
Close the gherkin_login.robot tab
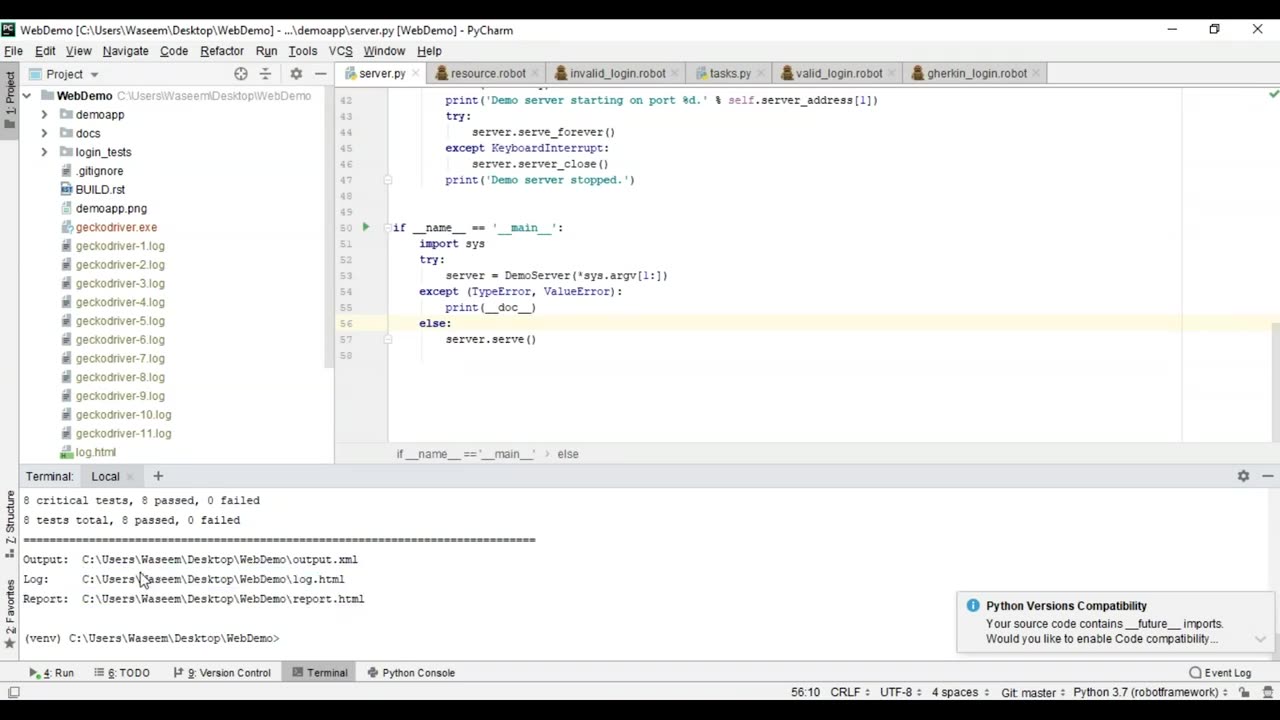(x=1037, y=73)
